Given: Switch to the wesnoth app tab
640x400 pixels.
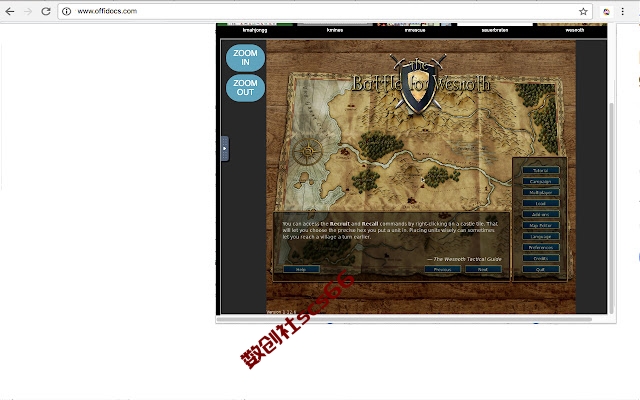Looking at the screenshot, I should click(574, 30).
